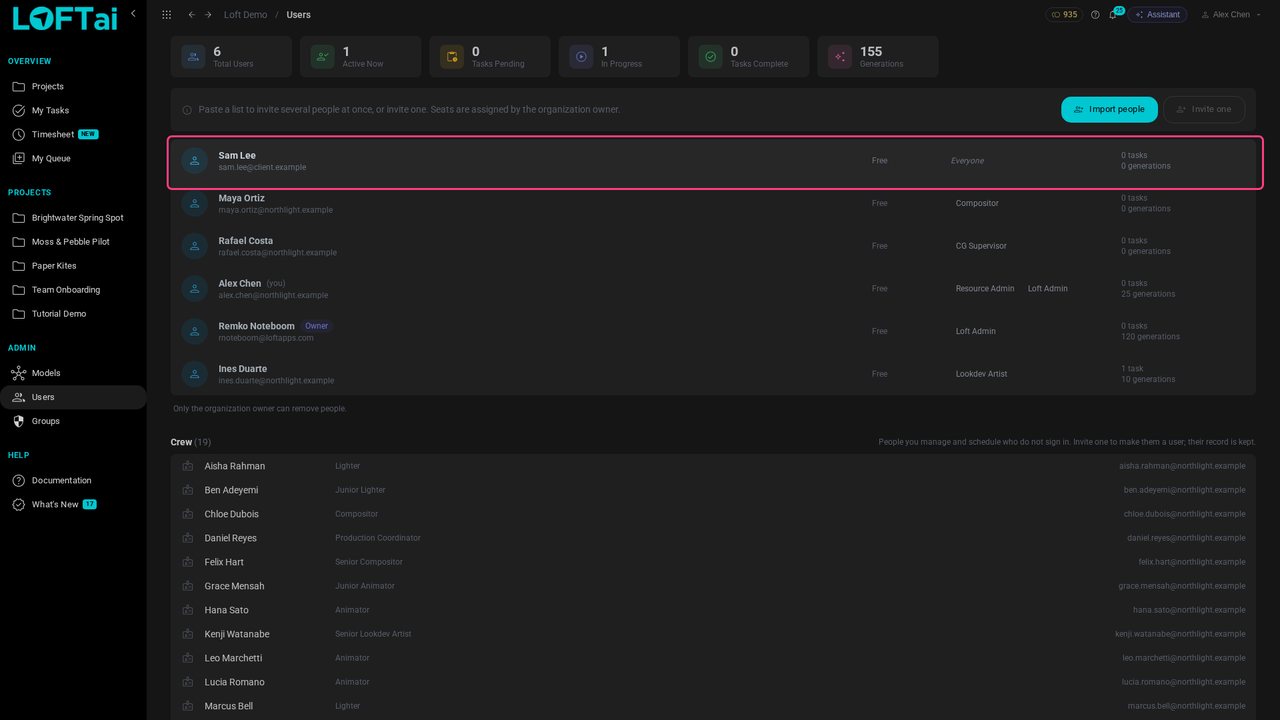Screen dimensions: 1280x720
Task: Click the crew badge icon beside Aisha Rahman
Action: [x=187, y=466]
